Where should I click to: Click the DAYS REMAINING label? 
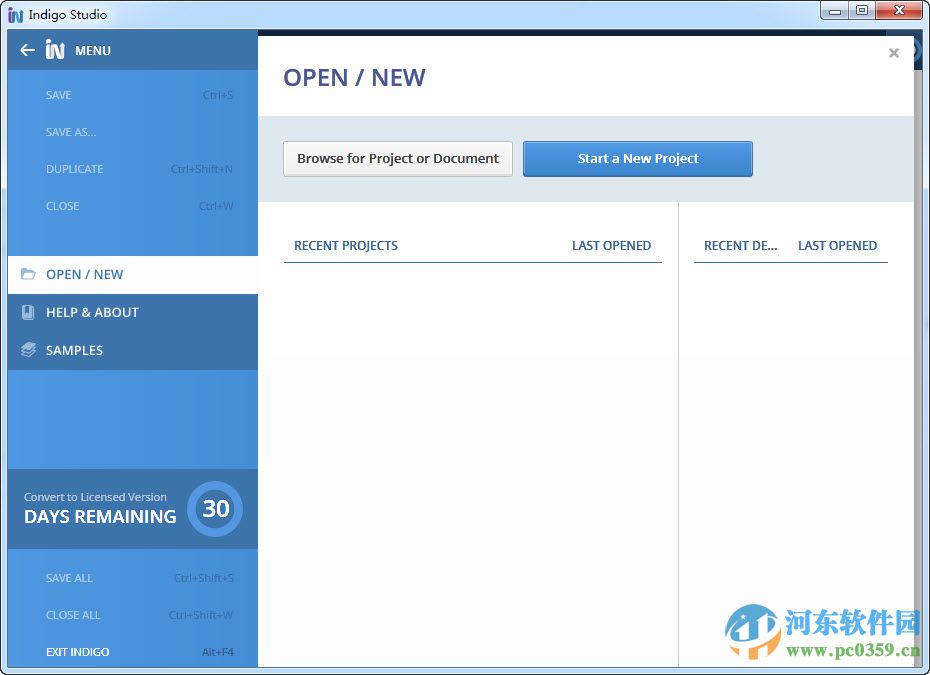point(100,517)
